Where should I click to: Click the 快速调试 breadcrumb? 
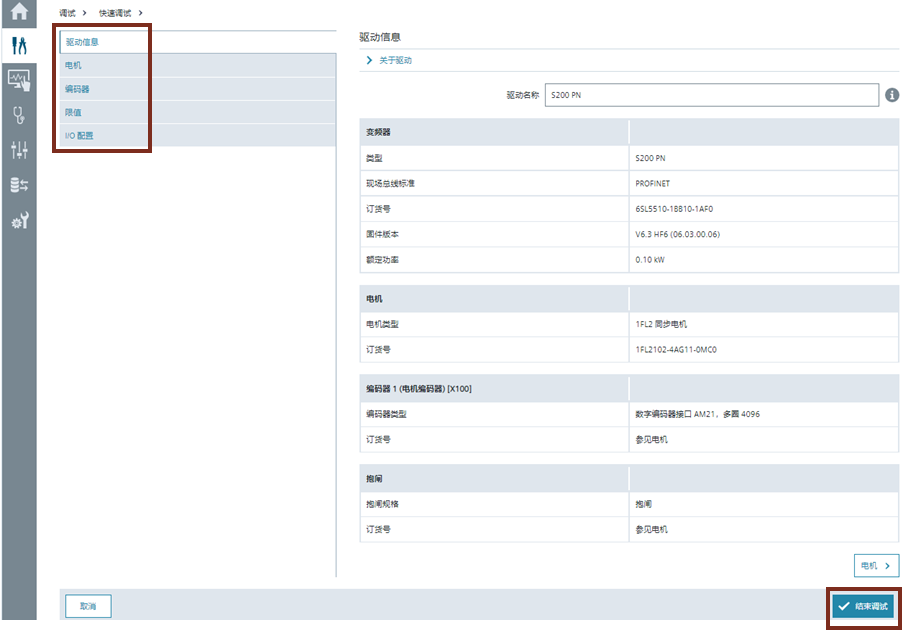coord(115,12)
